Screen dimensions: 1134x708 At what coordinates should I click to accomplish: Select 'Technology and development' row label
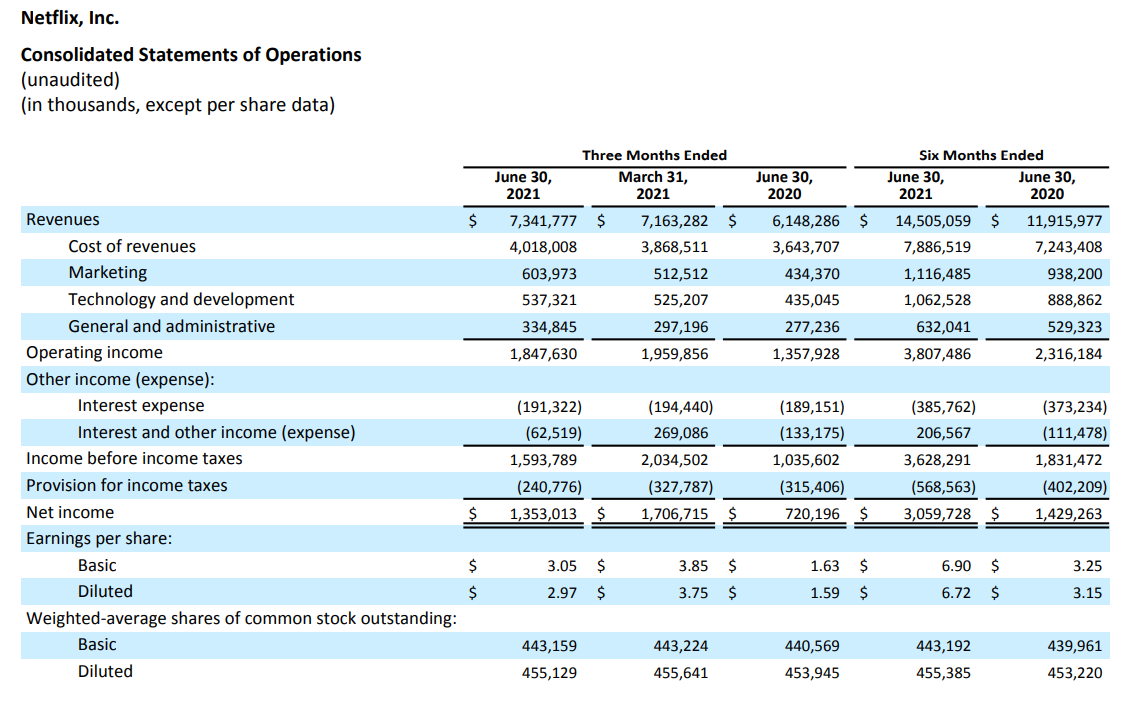[182, 299]
